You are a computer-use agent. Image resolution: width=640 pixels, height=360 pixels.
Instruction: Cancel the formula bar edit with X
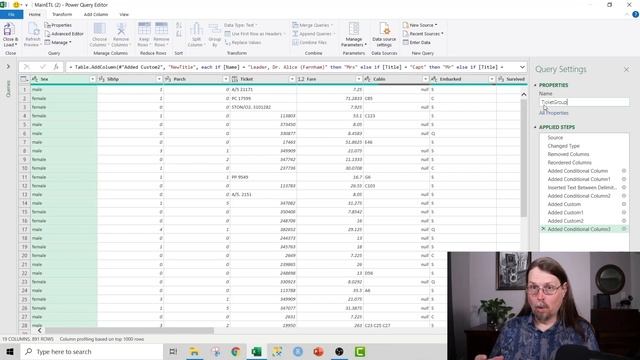[x=27, y=67]
